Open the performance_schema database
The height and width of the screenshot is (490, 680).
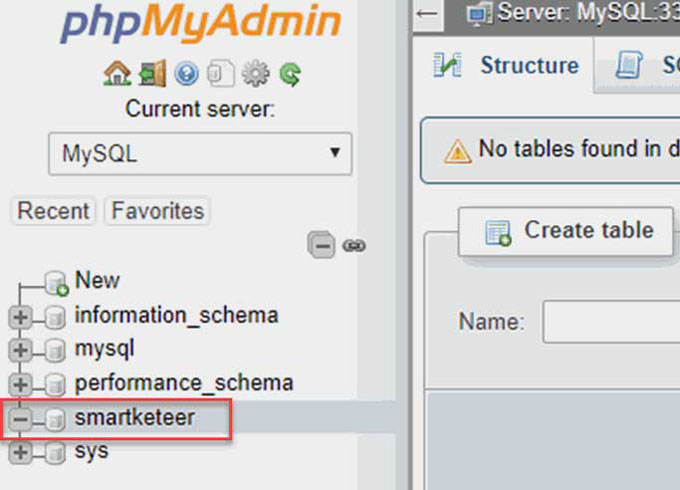point(184,383)
